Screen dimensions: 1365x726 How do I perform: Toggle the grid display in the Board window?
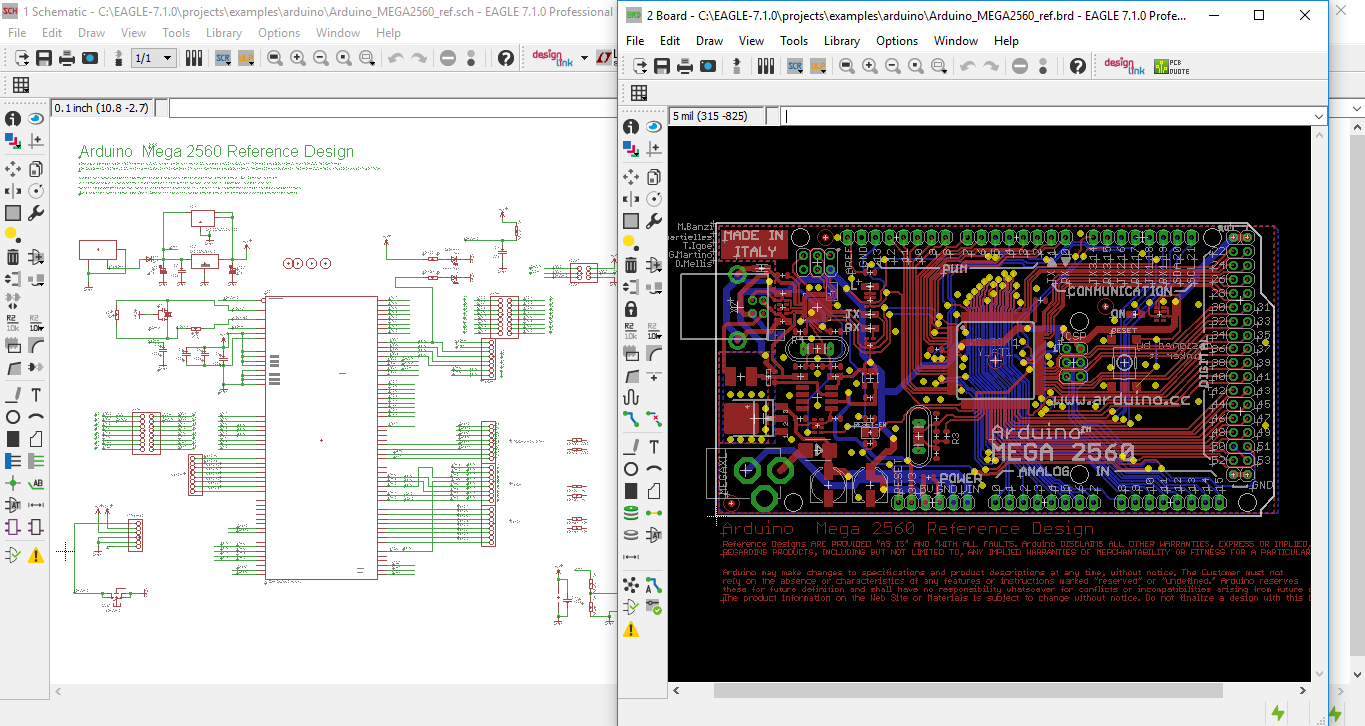pos(639,93)
